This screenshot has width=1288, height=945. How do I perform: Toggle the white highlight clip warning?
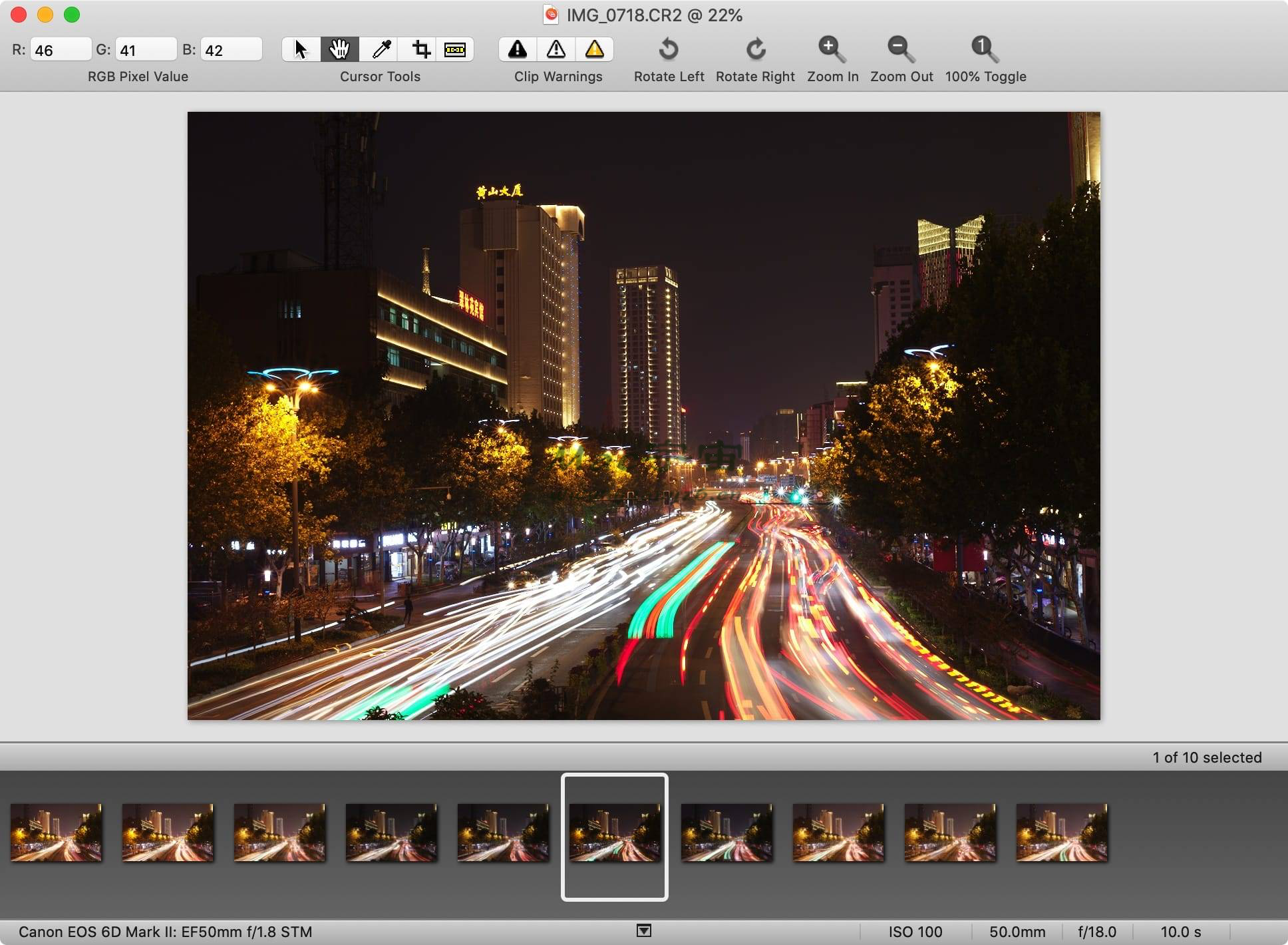point(556,49)
